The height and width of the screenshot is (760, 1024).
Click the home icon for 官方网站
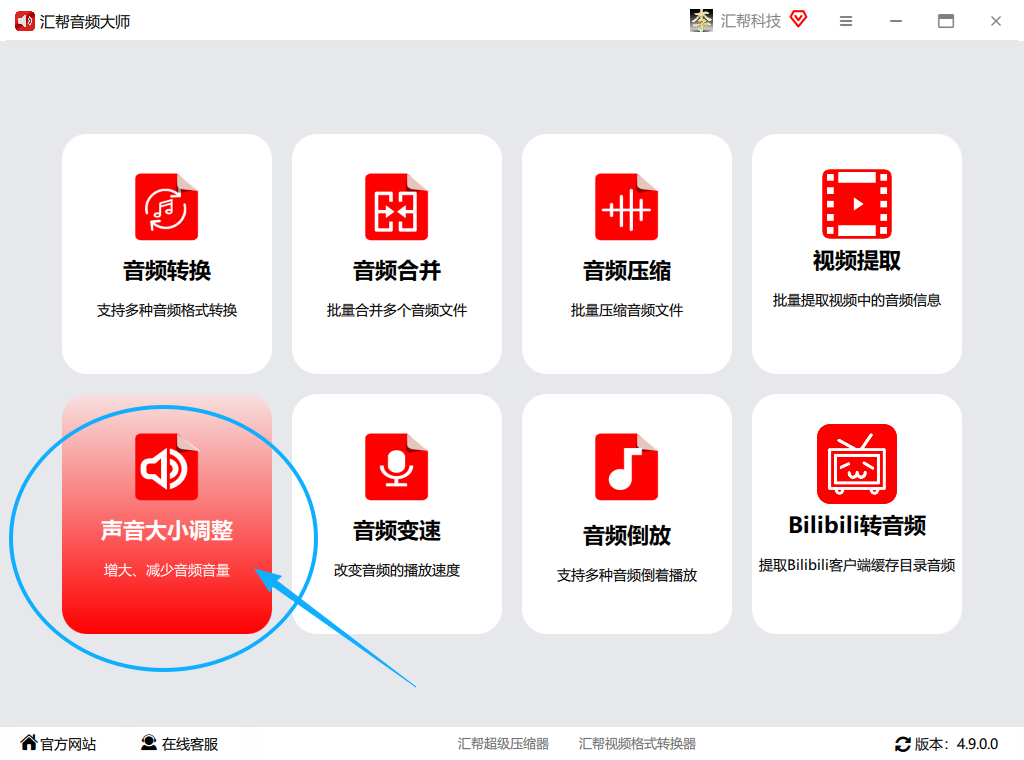pyautogui.click(x=29, y=742)
